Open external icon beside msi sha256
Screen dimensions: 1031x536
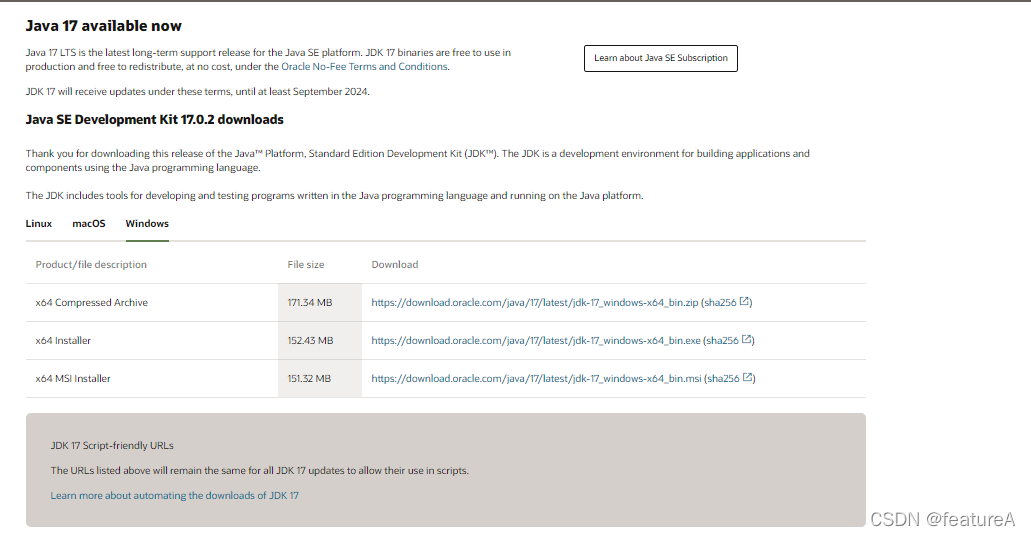click(747, 378)
